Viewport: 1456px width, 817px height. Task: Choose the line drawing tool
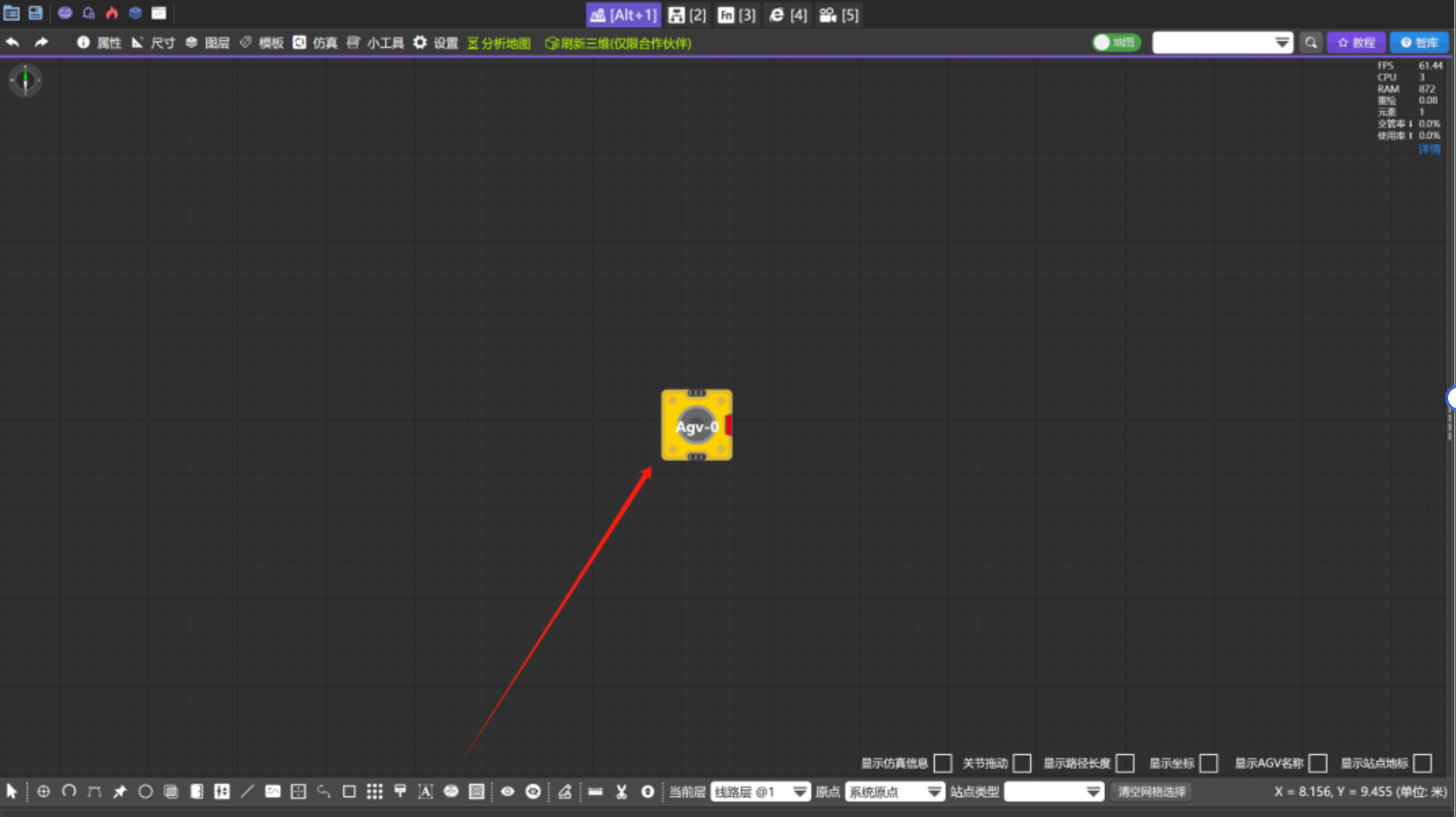(247, 792)
